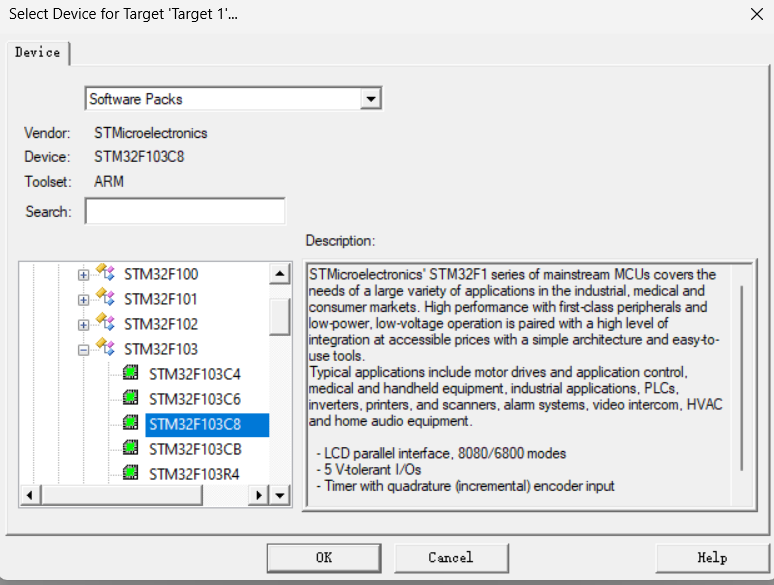Select the STM32F101 family entry
774x585 pixels.
coord(160,299)
